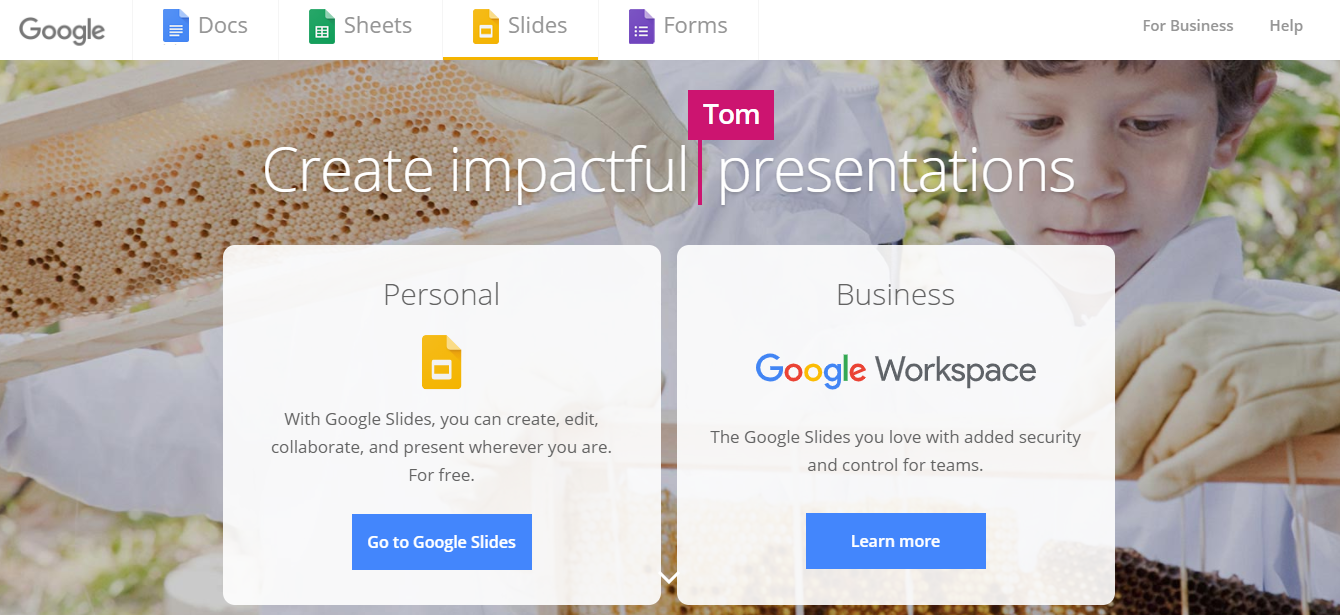The image size is (1340, 615).
Task: Click the yellow Slides icon in navigation
Action: click(486, 26)
